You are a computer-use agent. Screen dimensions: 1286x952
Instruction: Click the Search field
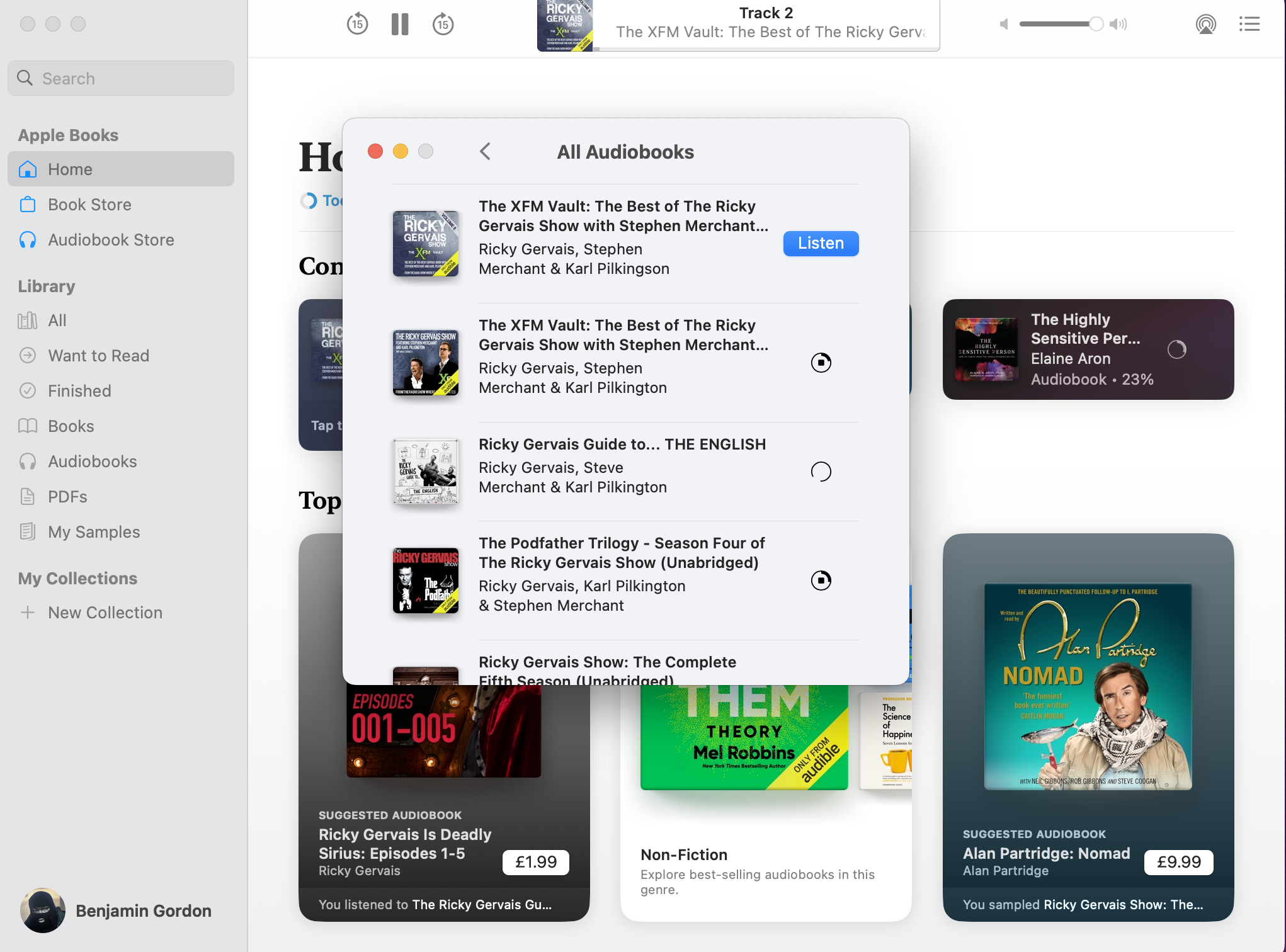point(121,79)
